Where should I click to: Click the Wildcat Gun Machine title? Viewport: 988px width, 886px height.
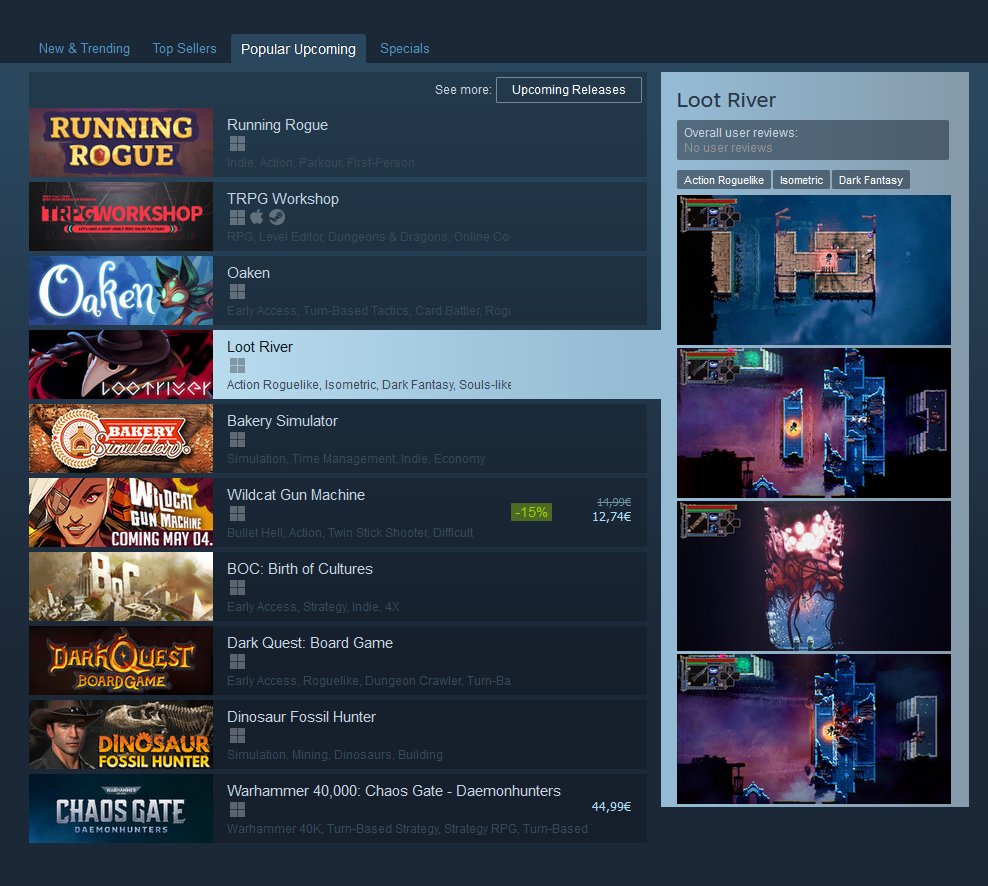296,495
